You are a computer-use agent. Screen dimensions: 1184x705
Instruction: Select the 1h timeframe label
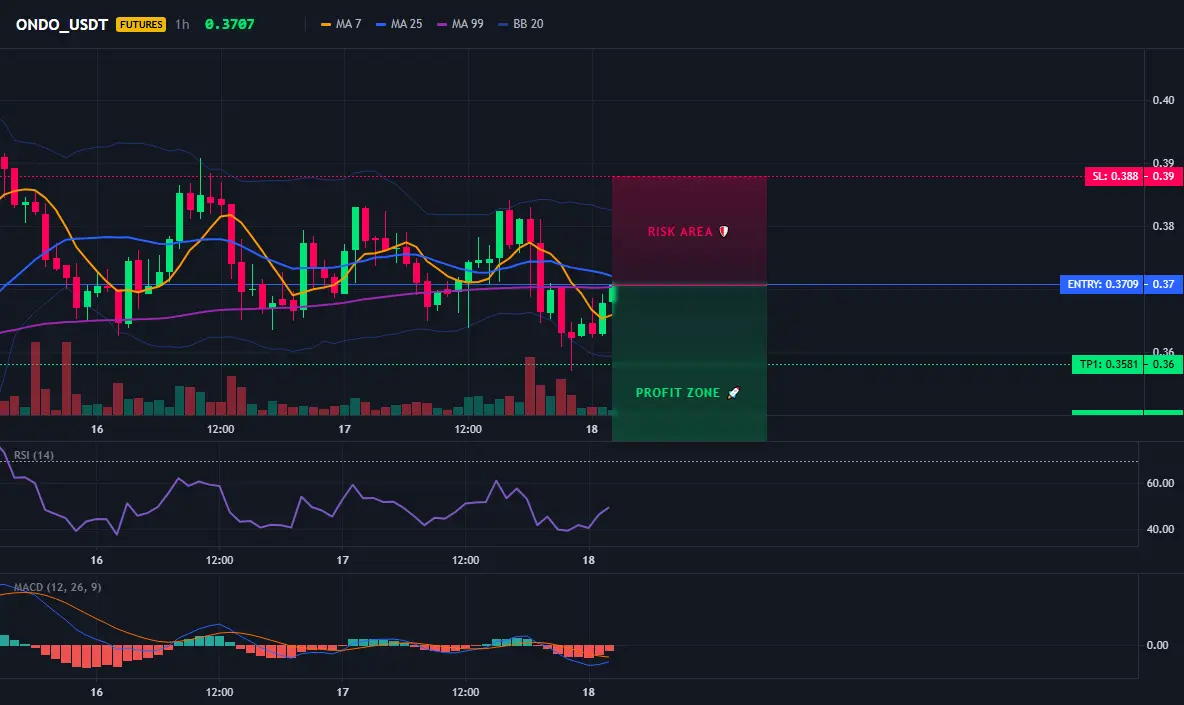pos(182,24)
